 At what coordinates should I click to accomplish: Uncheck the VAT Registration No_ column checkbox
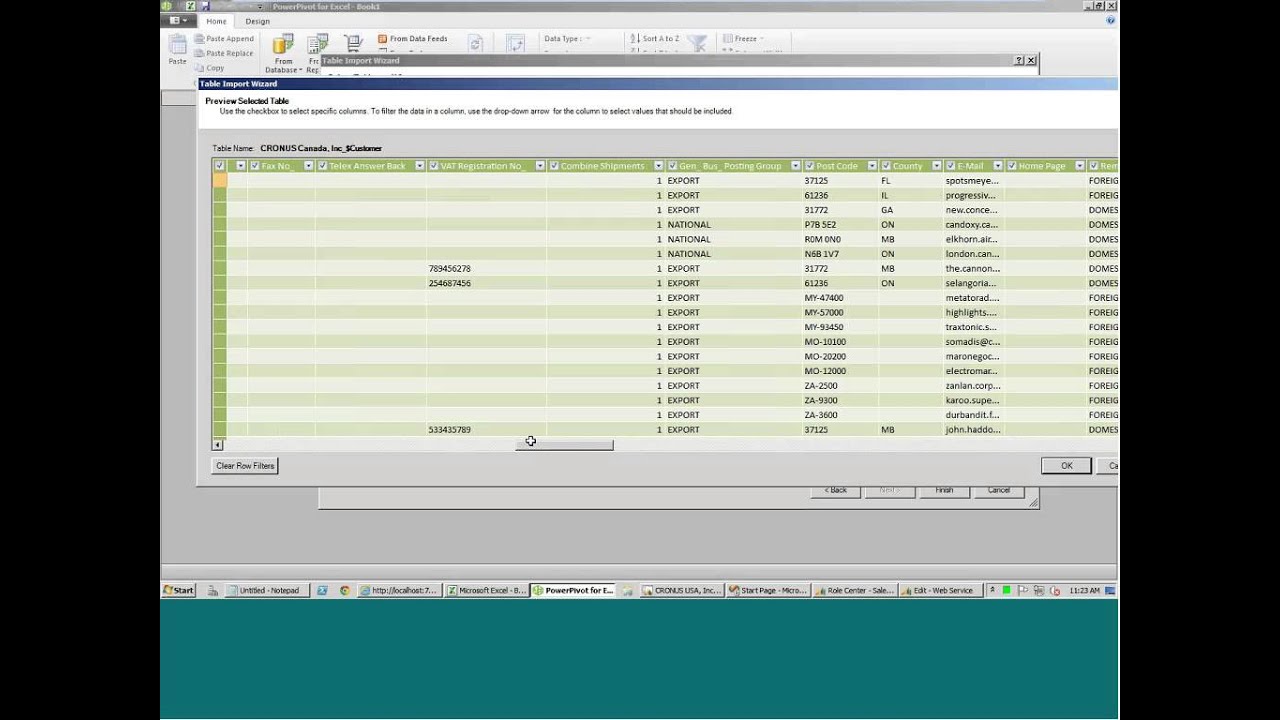tap(434, 166)
